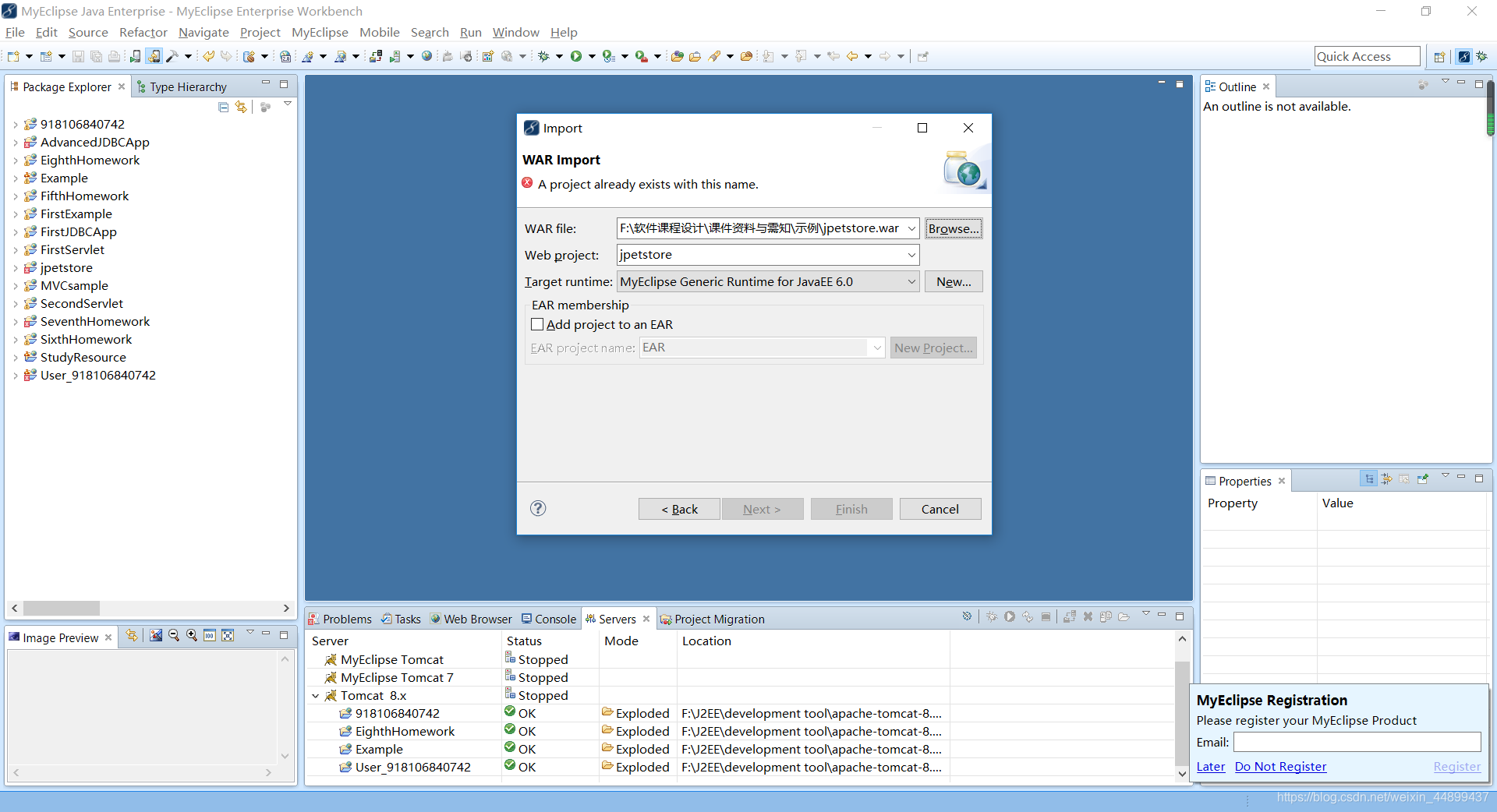Click the Debug bug icon in main toolbar
This screenshot has width=1497, height=812.
(544, 56)
